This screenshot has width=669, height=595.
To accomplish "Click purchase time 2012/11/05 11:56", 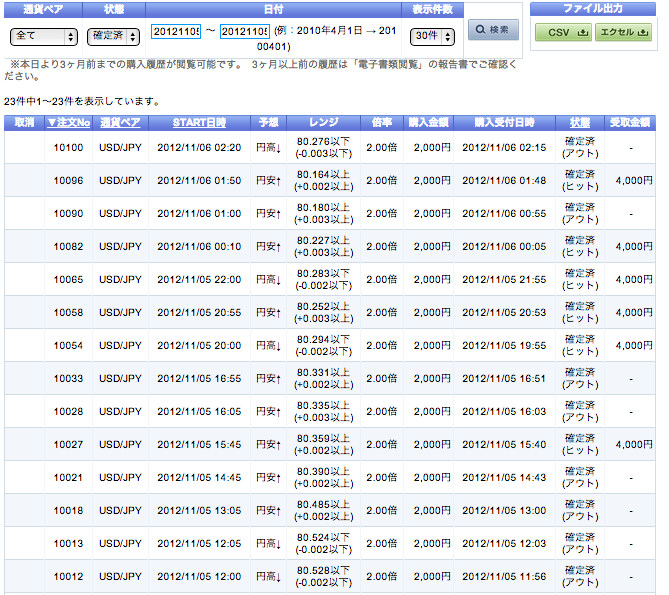I will coord(504,577).
